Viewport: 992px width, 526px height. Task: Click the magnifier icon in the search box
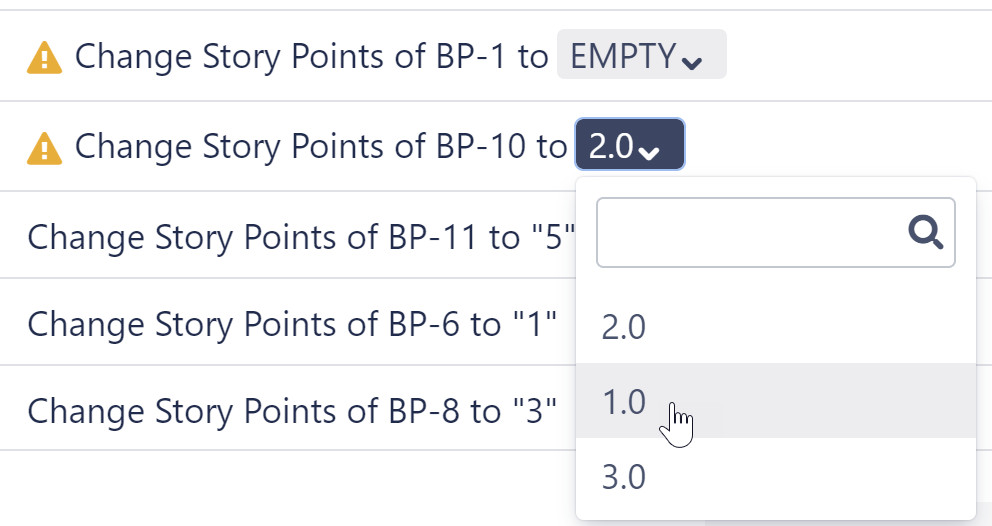tap(926, 233)
